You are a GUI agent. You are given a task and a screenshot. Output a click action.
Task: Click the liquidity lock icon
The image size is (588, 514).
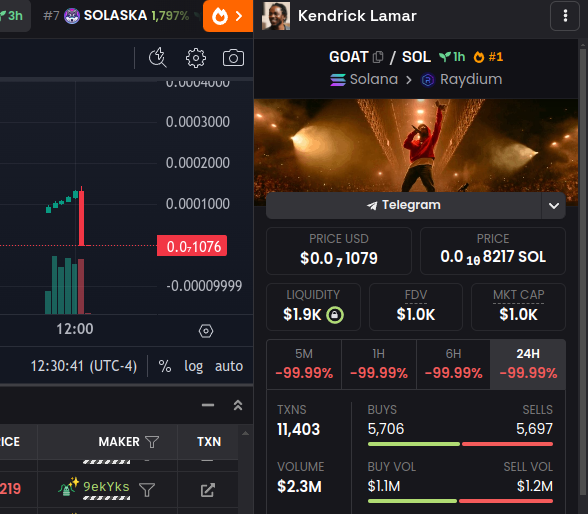(x=335, y=315)
